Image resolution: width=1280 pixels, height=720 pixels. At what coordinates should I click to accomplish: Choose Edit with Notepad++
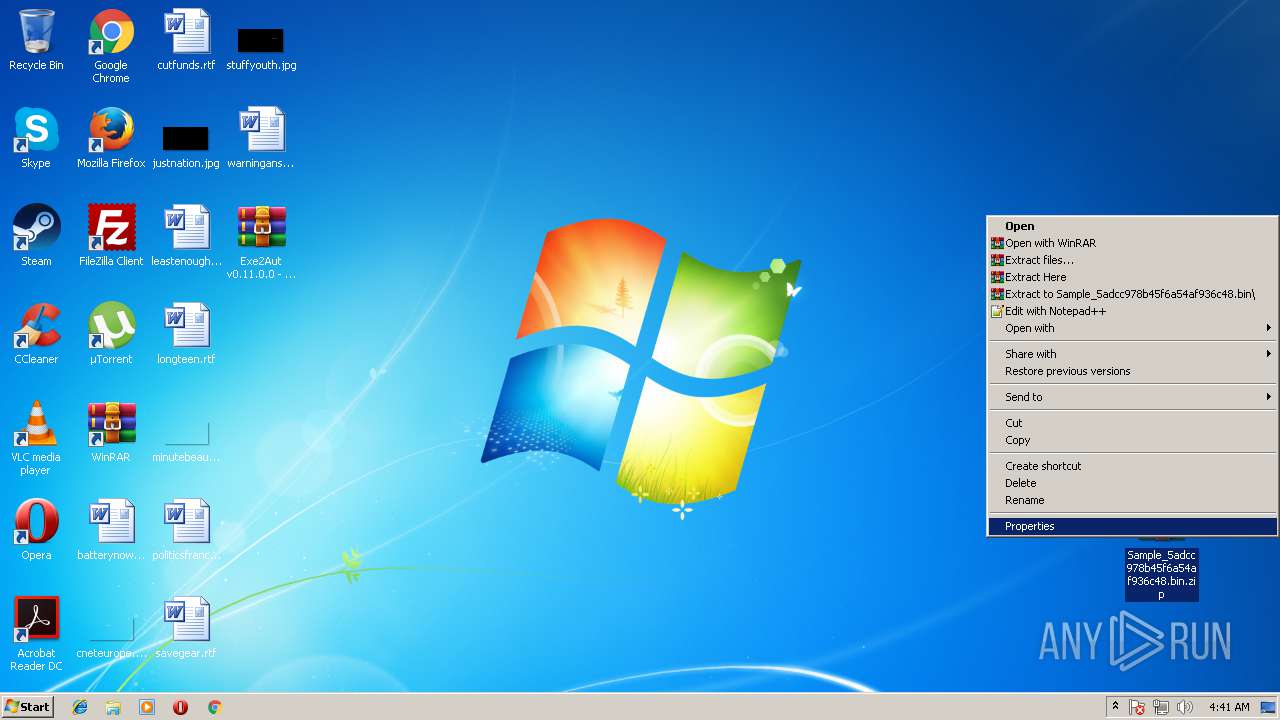tap(1132, 311)
